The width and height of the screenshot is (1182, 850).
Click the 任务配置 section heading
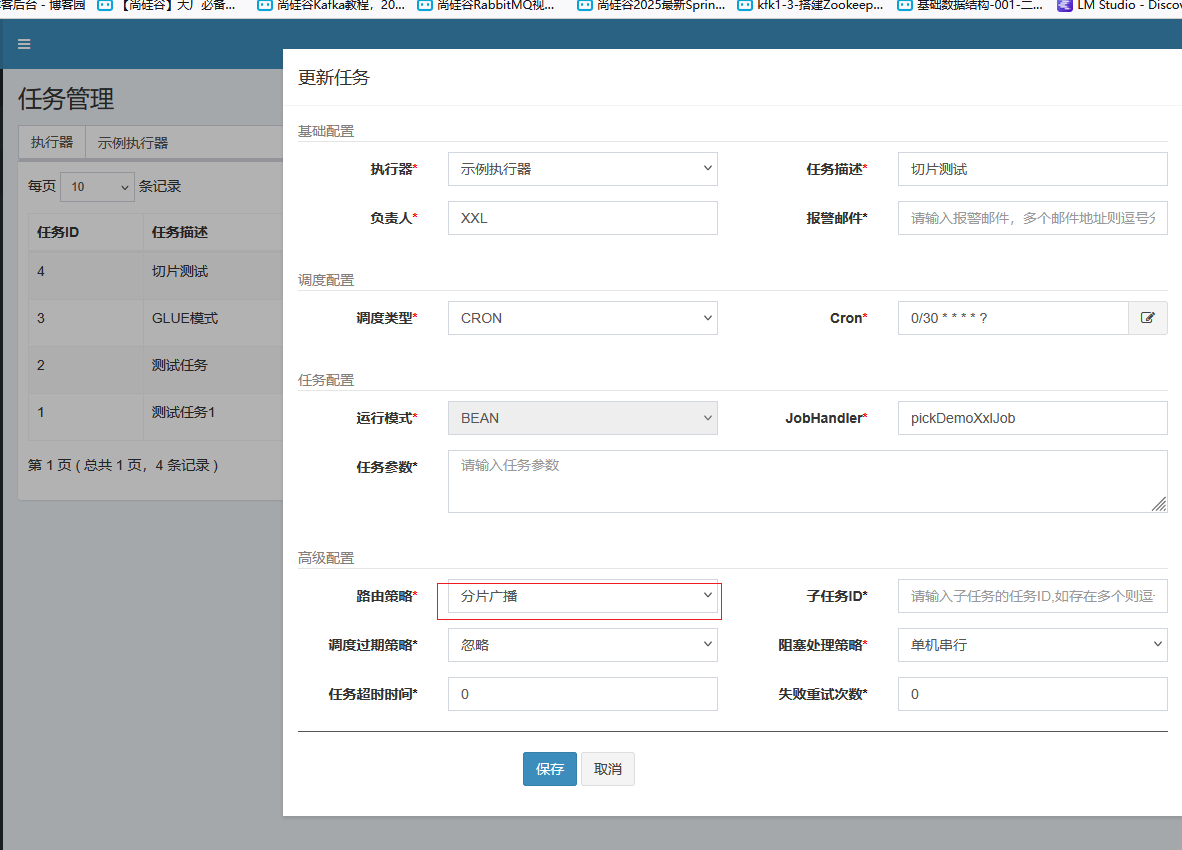pos(326,380)
